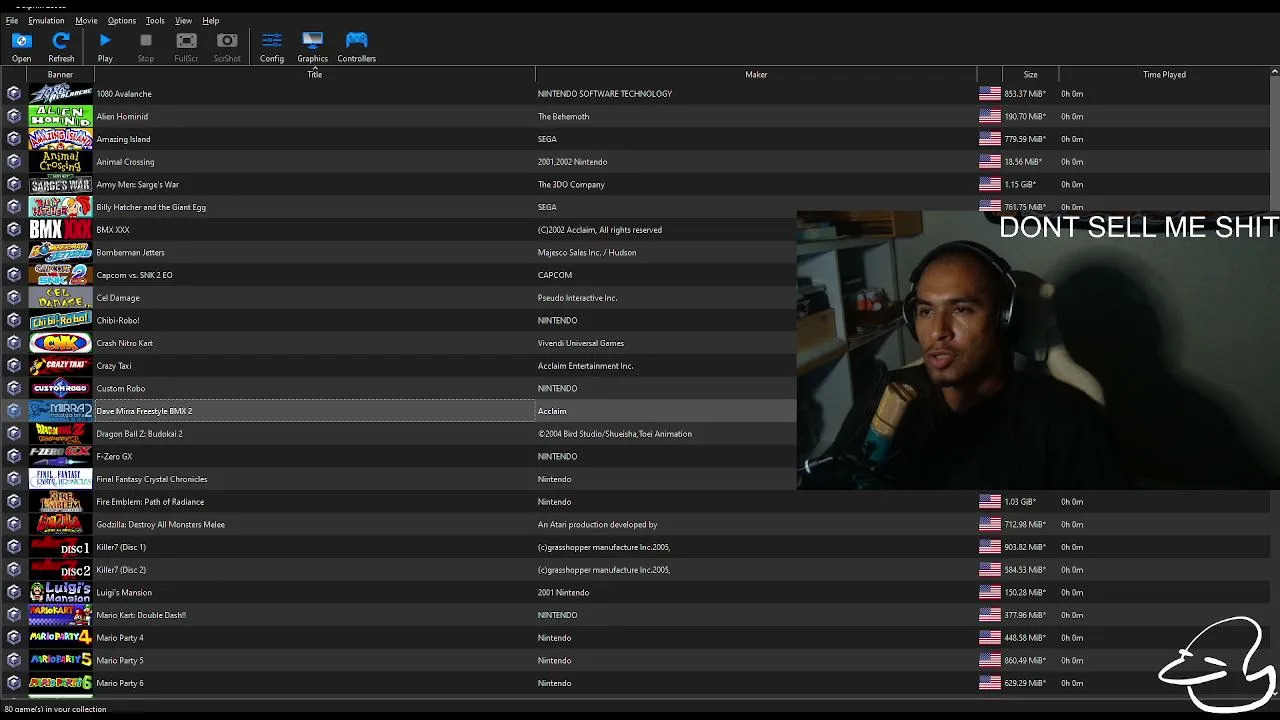This screenshot has width=1280, height=720.
Task: Click the 80 game(s) in your collection status text
Action: pyautogui.click(x=55, y=709)
